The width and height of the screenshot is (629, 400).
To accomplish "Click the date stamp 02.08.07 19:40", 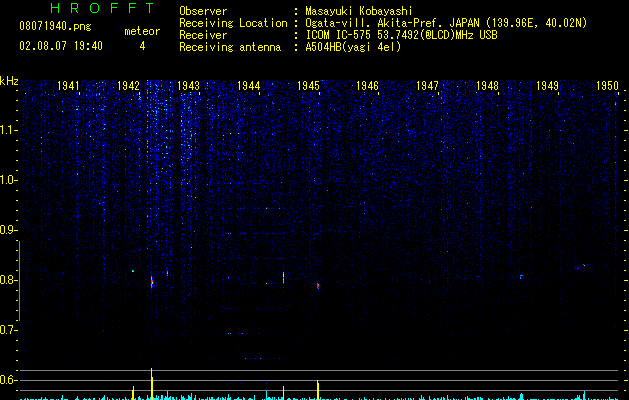I will click(x=61, y=46).
